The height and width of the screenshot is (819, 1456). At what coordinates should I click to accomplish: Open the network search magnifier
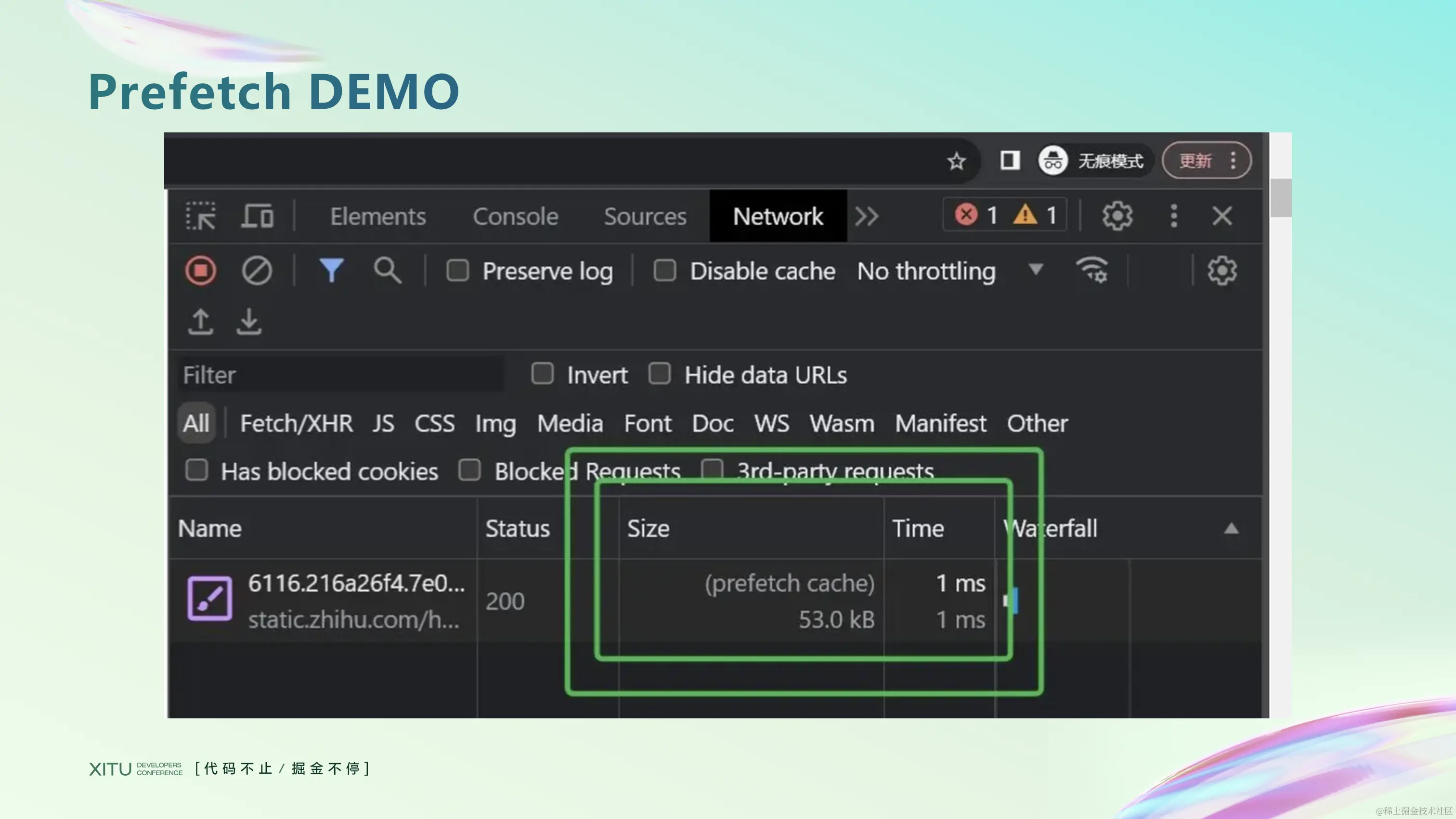pos(387,271)
